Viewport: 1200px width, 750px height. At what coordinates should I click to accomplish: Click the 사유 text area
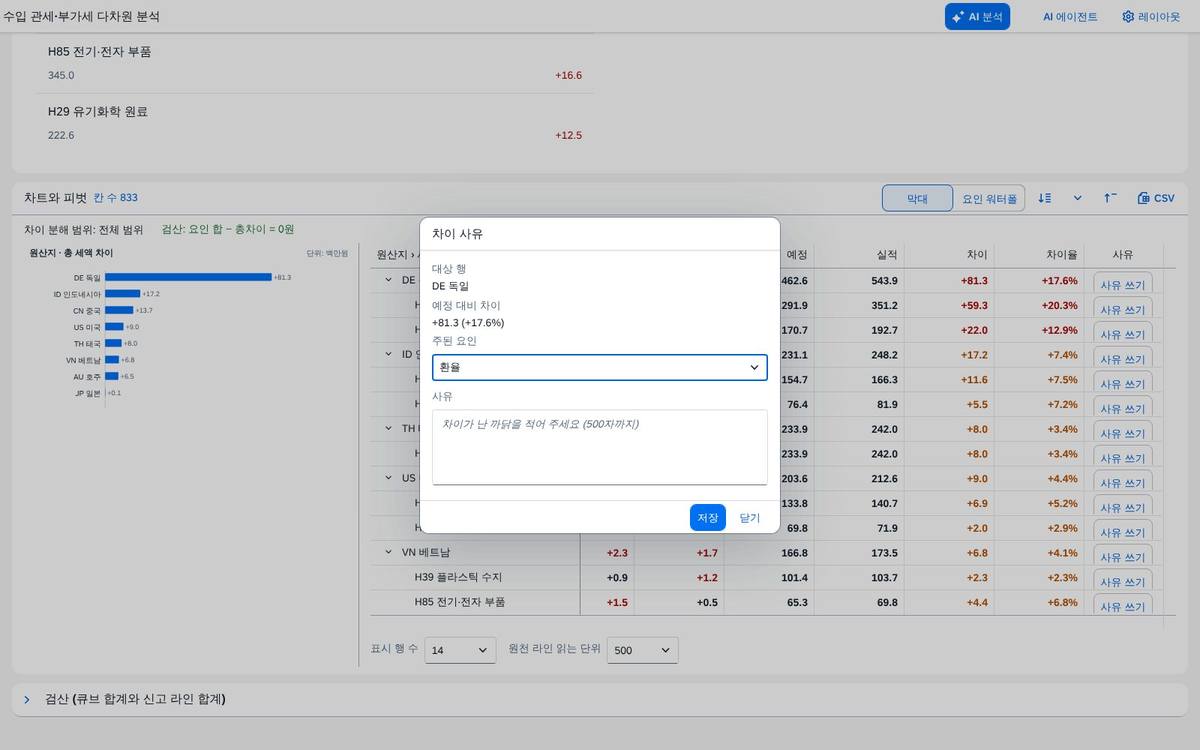pos(600,447)
